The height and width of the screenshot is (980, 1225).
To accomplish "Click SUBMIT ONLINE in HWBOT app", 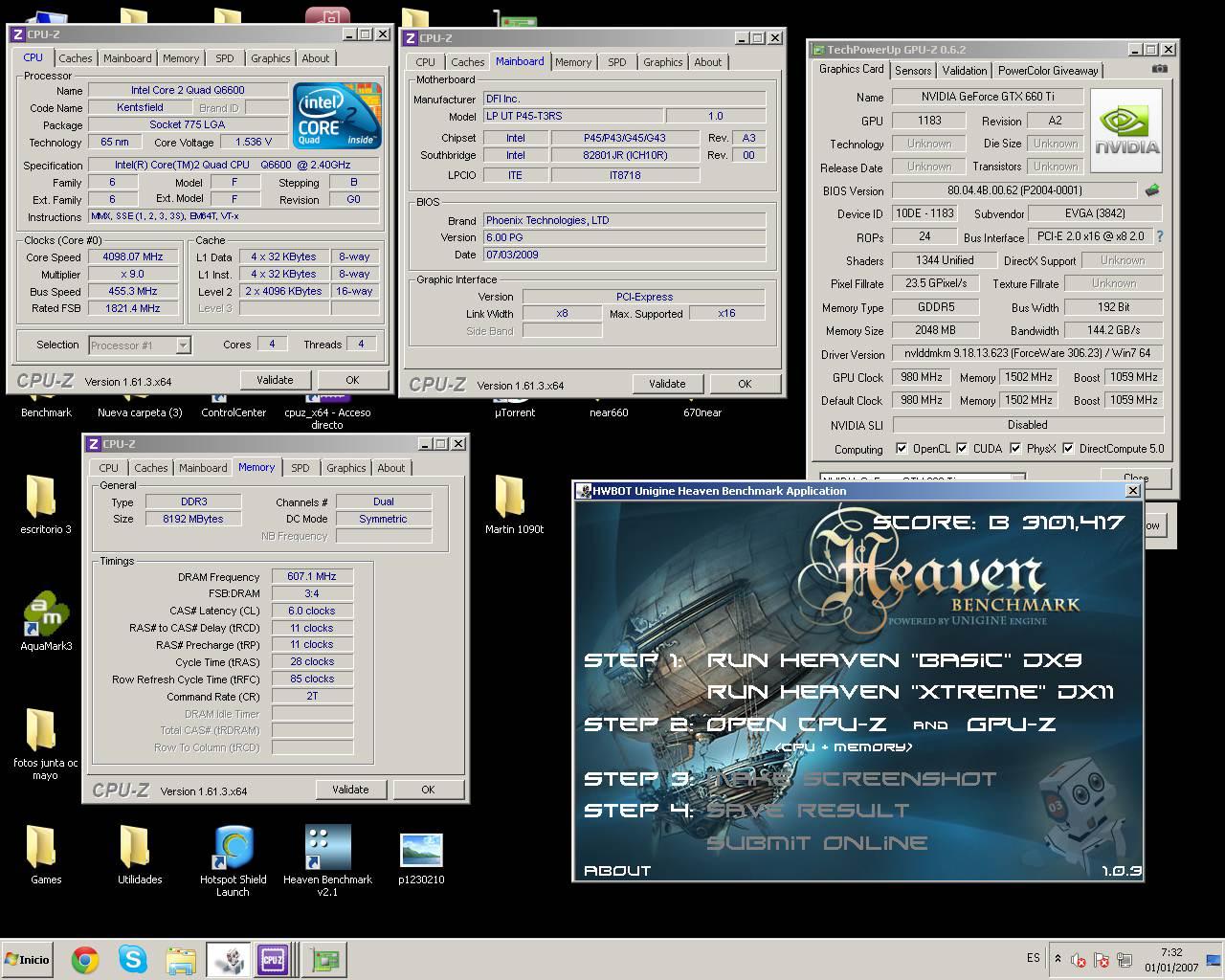I will click(816, 843).
